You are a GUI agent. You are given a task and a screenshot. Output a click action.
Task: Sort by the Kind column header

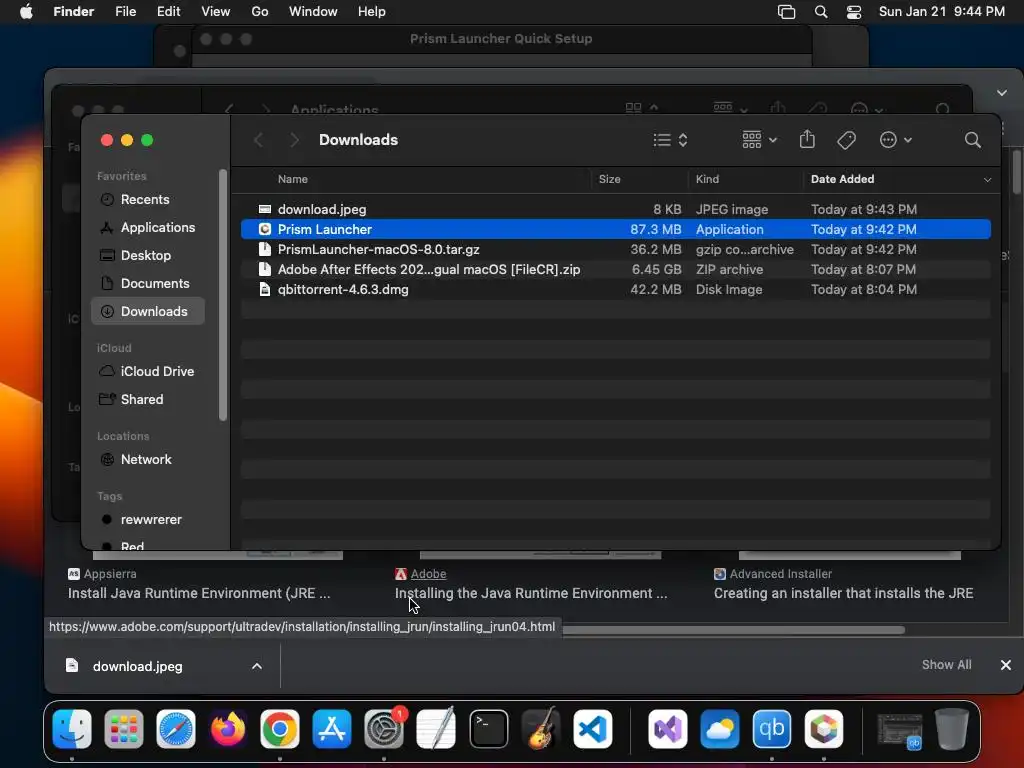click(707, 179)
